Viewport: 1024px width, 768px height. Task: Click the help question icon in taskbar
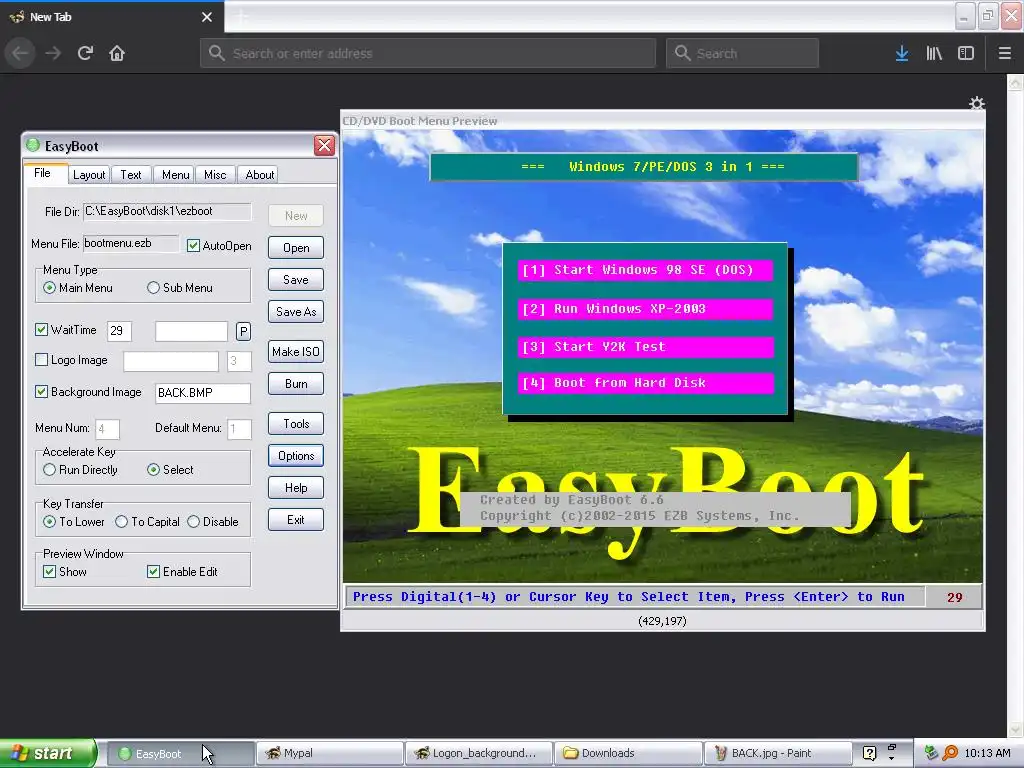pyautogui.click(x=869, y=753)
